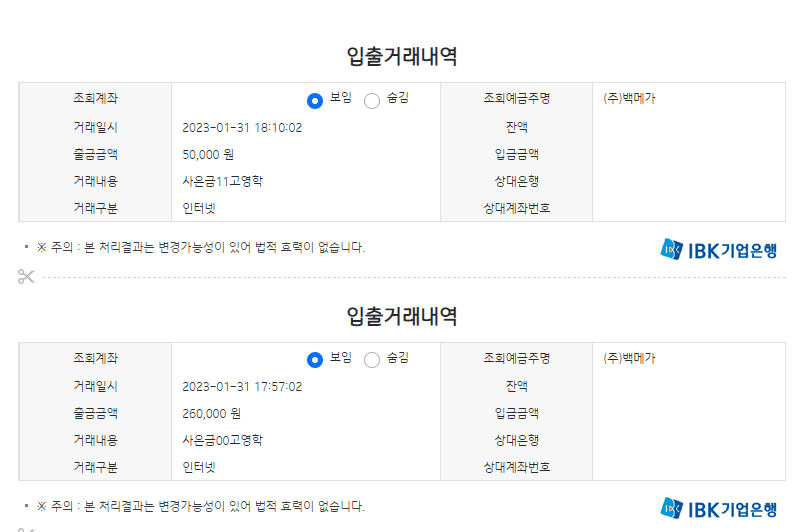Click IBK기업은행 logo under the 260,000 원 receipt
The height and width of the screenshot is (532, 800).
point(718,508)
